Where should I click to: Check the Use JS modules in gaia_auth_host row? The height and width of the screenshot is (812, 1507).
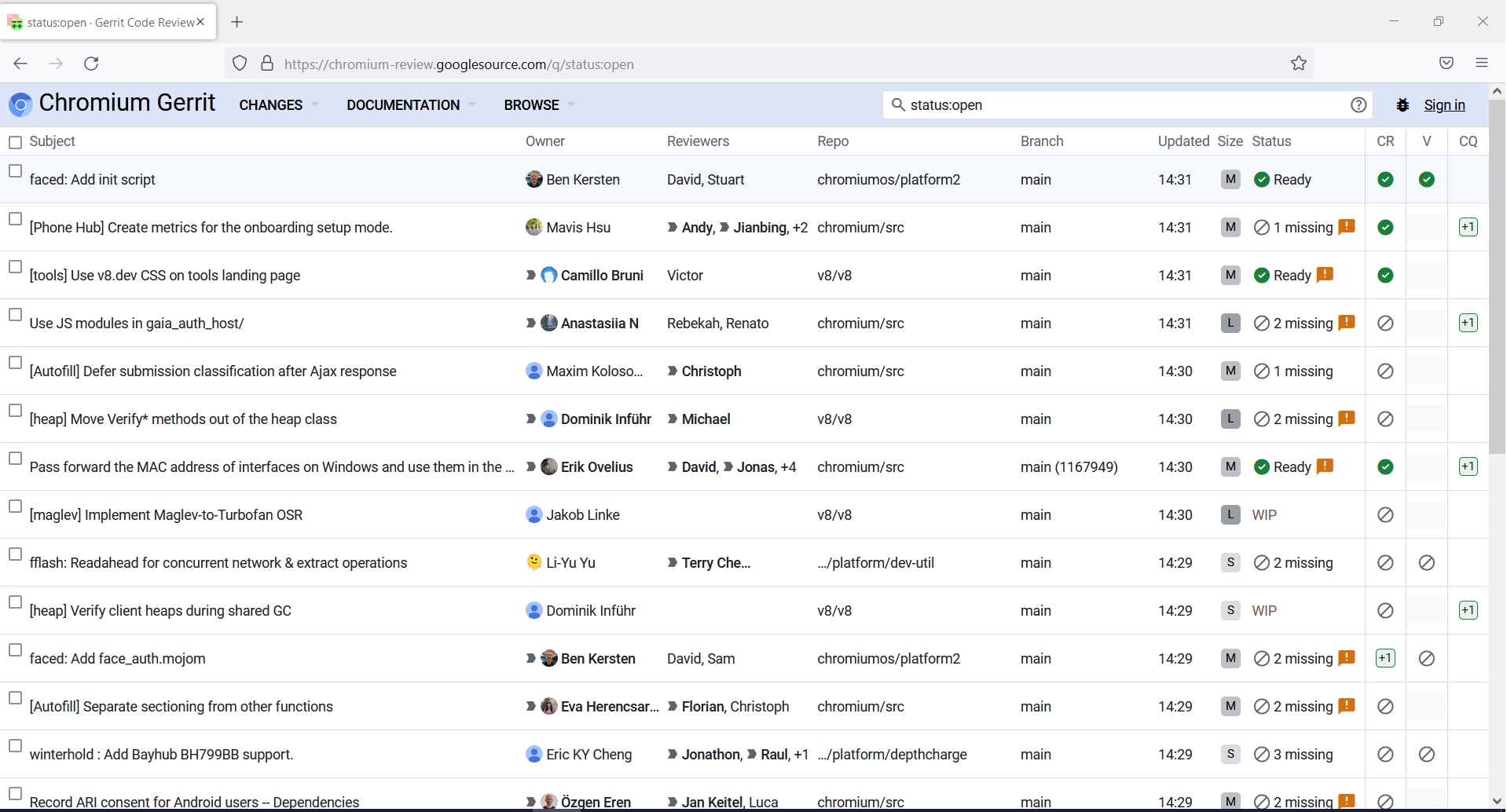[x=15, y=315]
